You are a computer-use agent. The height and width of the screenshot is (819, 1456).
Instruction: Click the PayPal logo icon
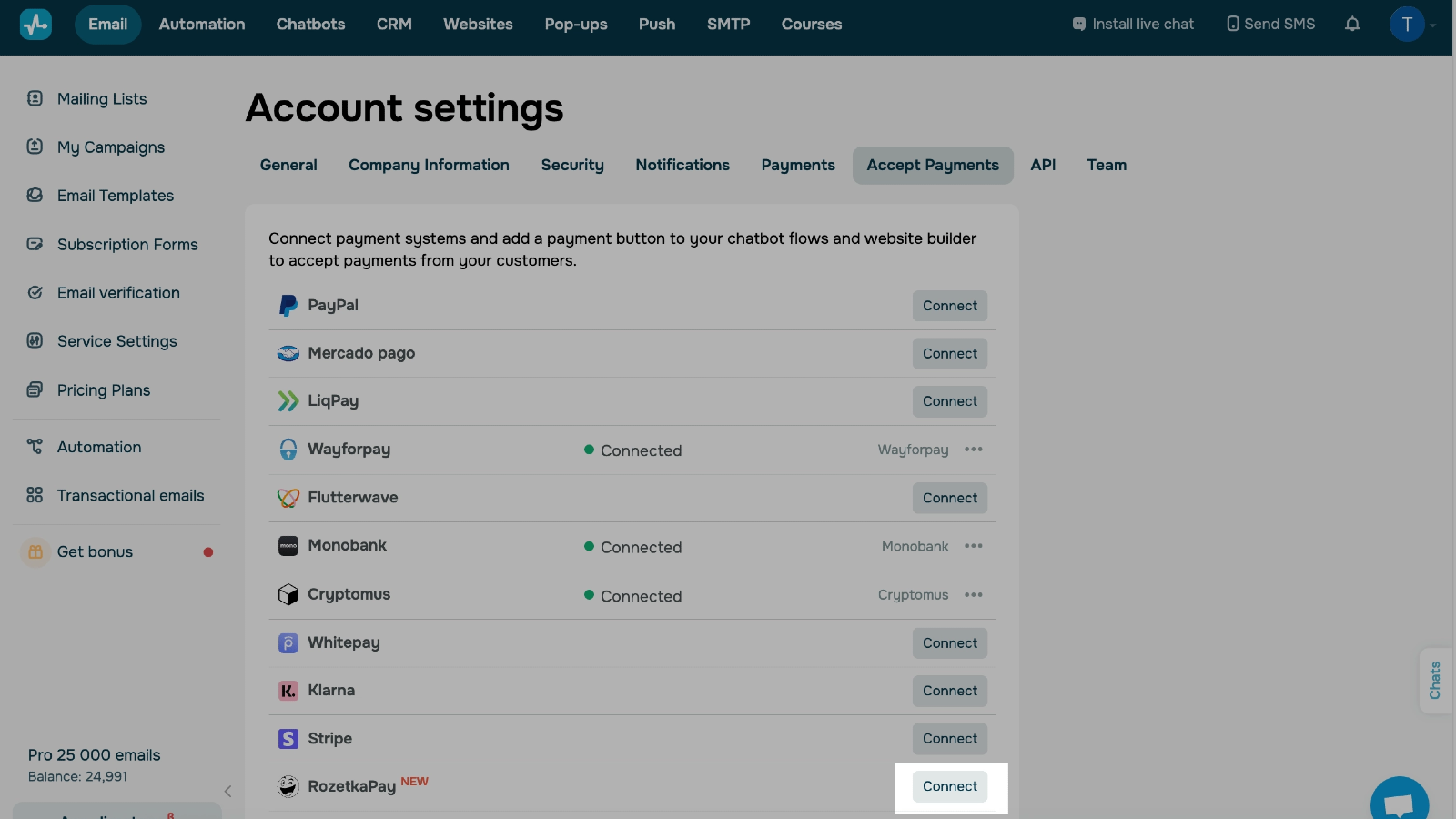coord(288,306)
